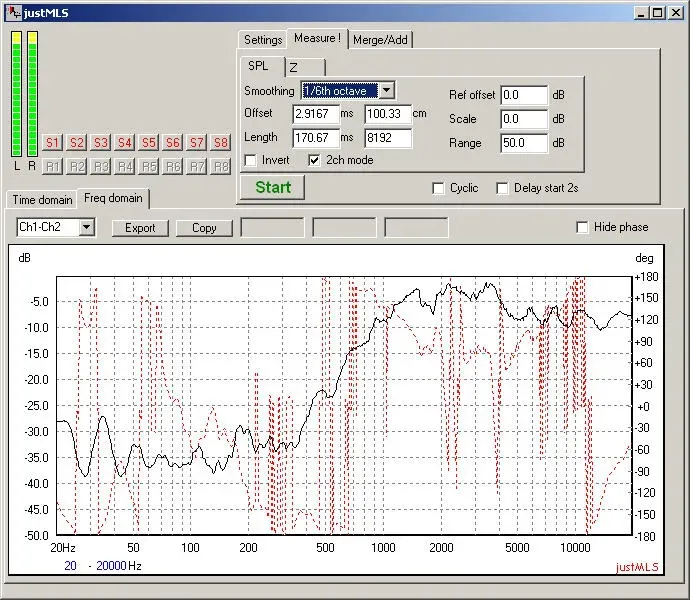Enable Delay start 2s checkbox

coord(502,188)
